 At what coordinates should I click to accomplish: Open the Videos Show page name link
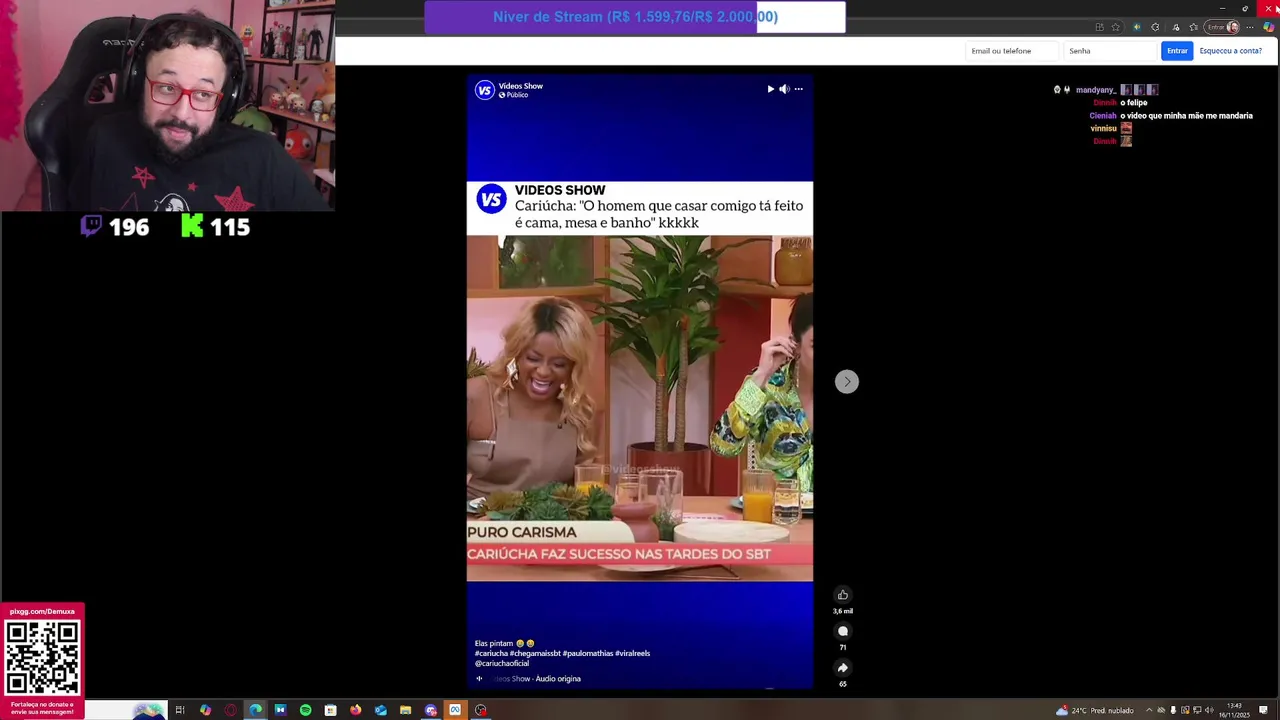520,86
